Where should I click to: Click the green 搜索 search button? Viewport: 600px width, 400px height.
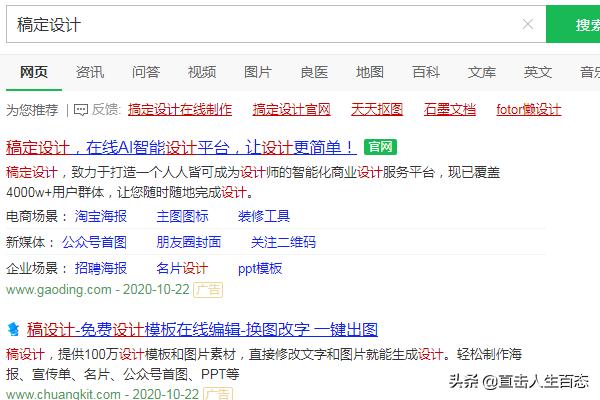click(x=573, y=24)
